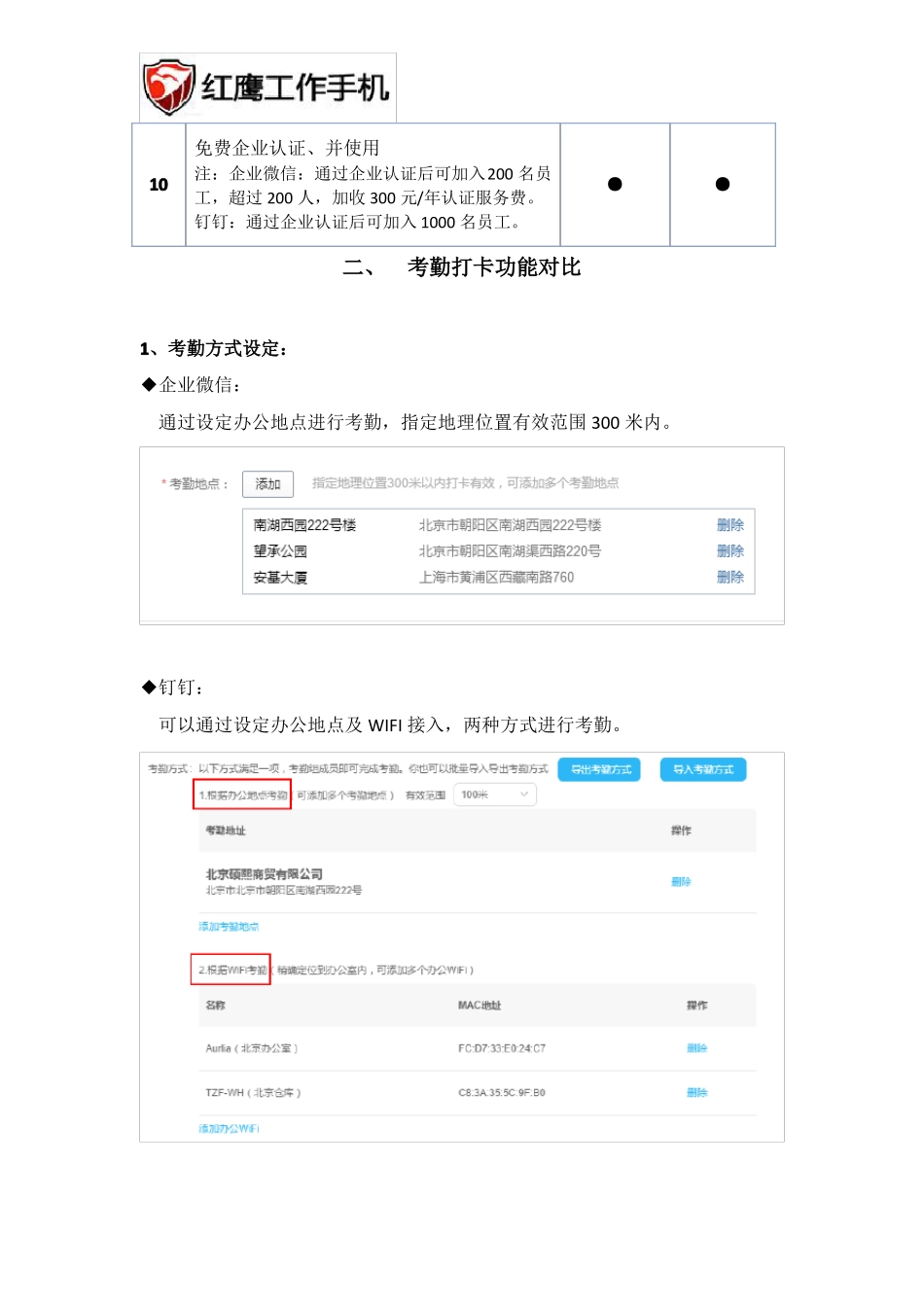
Task: Click address 北京市朝阳区南湖渠西路220号
Action: pos(510,551)
